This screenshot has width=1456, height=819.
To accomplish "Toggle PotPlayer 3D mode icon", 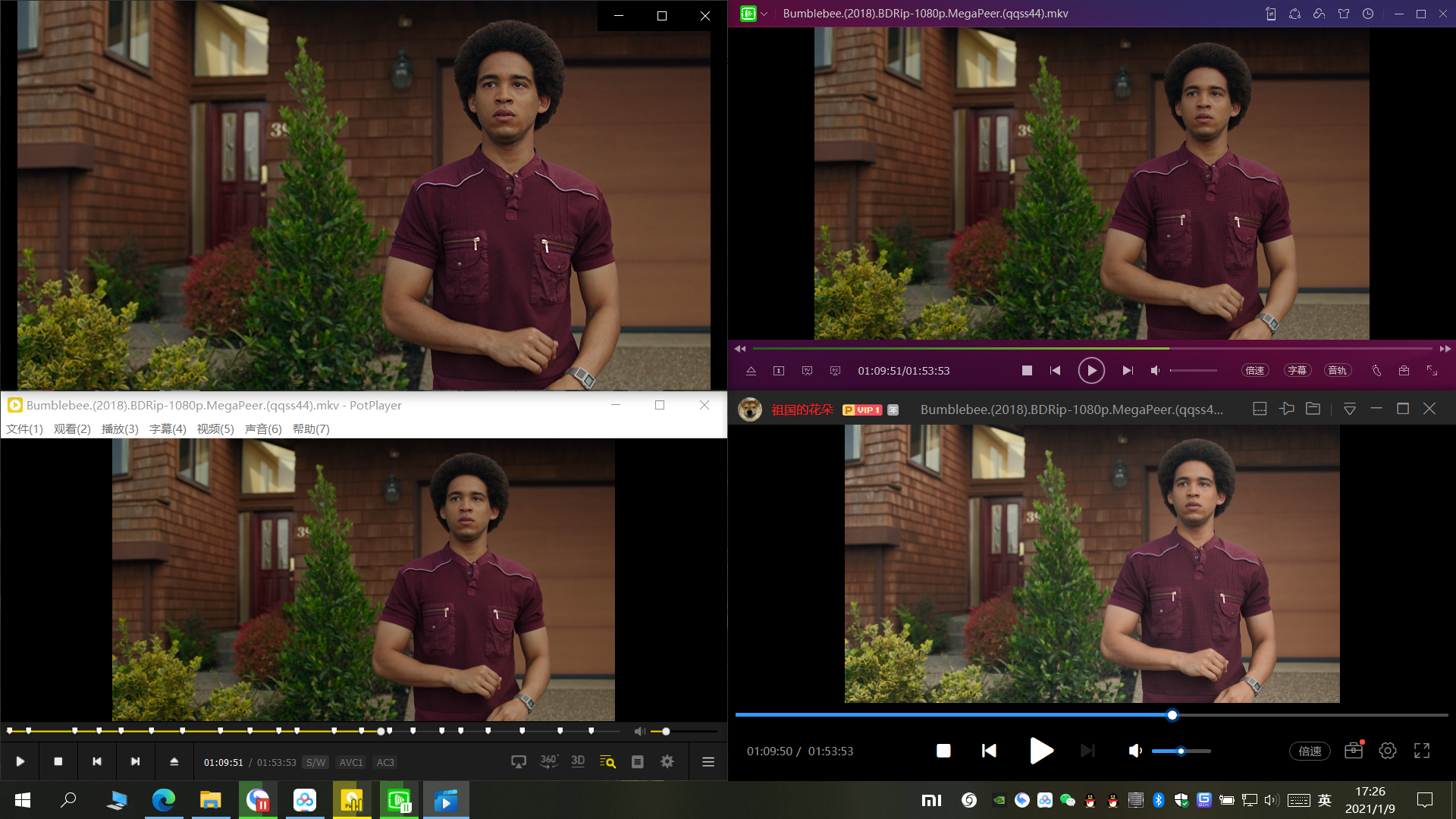I will [x=578, y=761].
